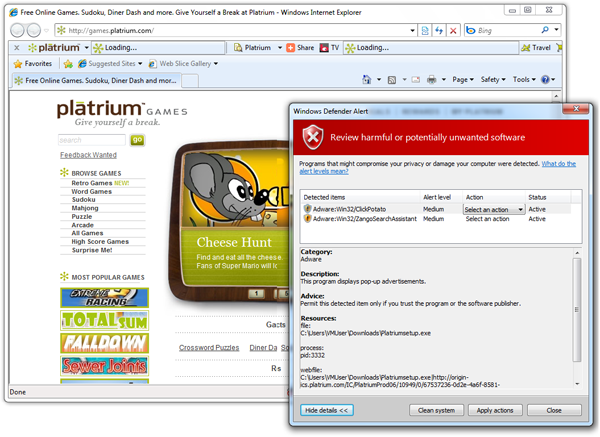
Task: Select the Free Online Games browser tab
Action: click(x=95, y=81)
